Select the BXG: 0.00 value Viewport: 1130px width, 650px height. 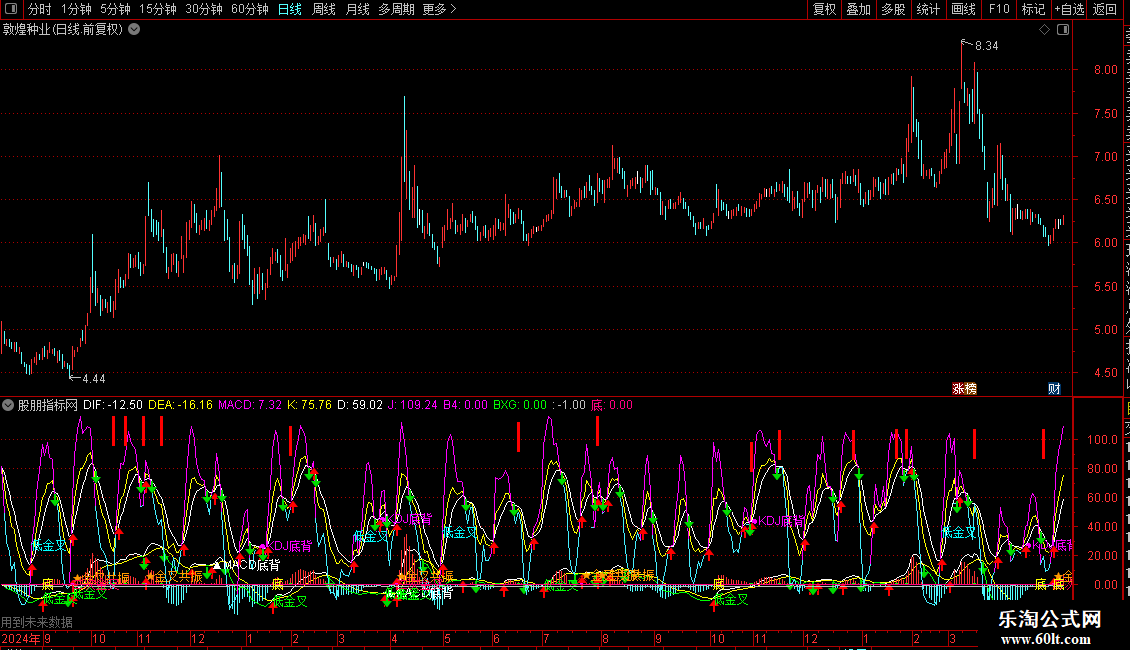tap(520, 405)
